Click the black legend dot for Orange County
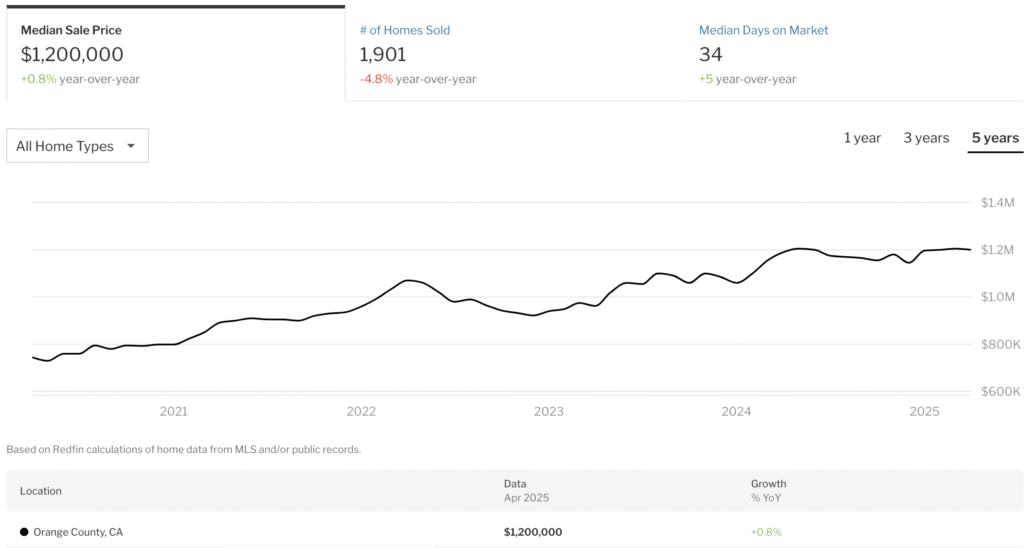1024x548 pixels. (x=24, y=532)
